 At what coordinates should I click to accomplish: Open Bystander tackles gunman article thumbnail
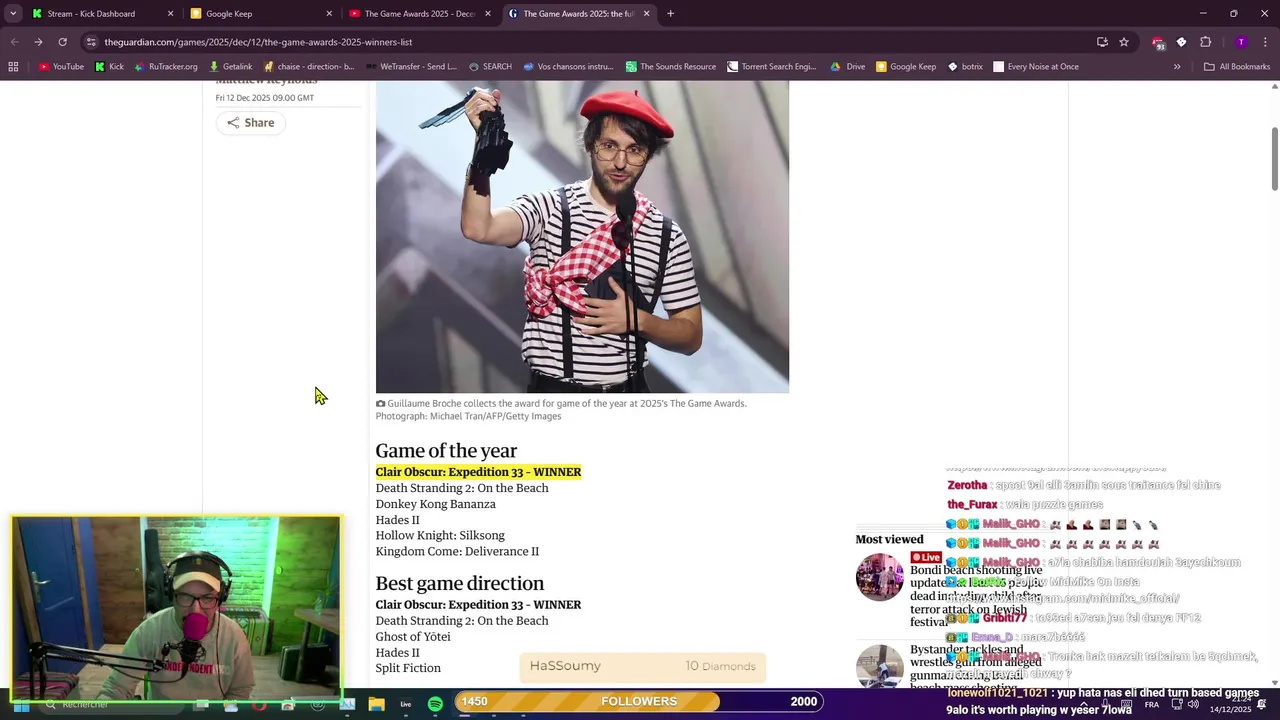879,667
